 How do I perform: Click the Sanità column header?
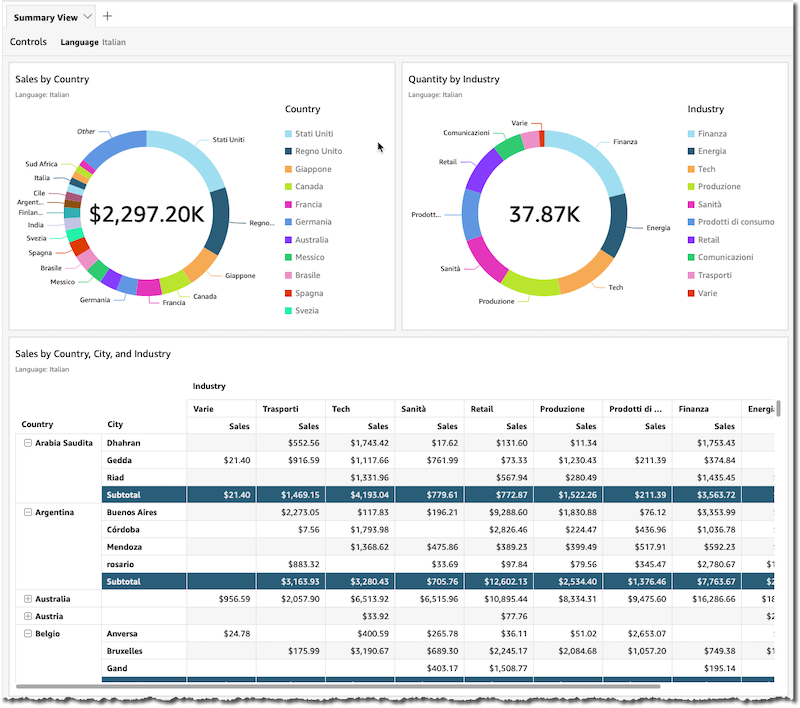(415, 408)
